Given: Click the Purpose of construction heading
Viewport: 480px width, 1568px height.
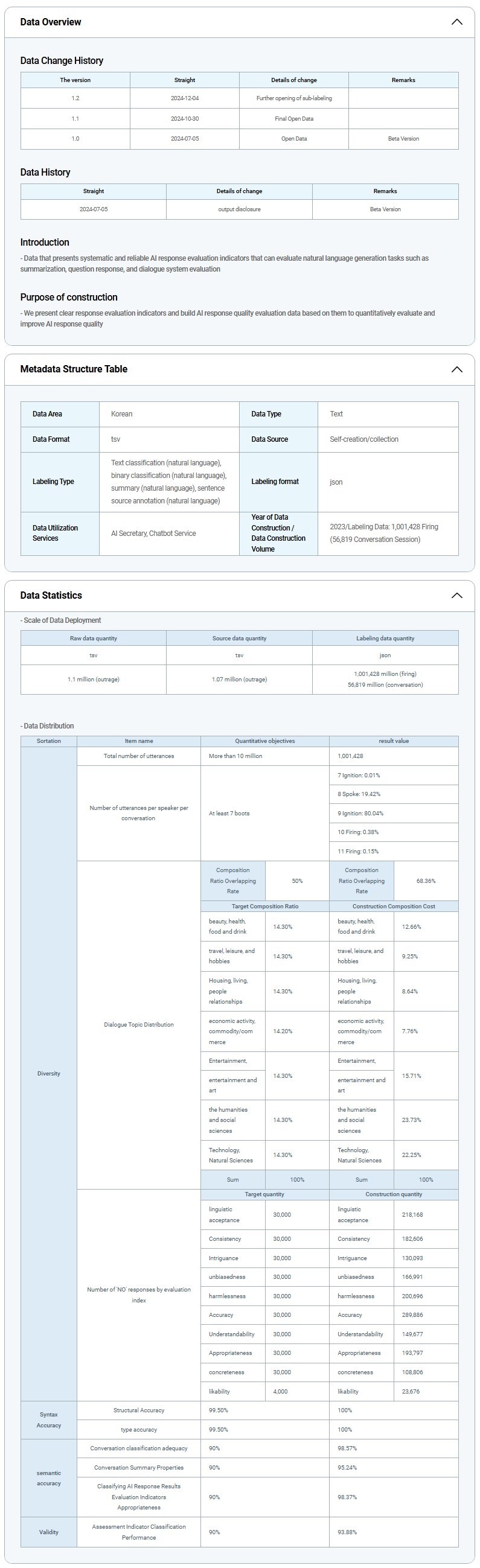Looking at the screenshot, I should point(69,297).
